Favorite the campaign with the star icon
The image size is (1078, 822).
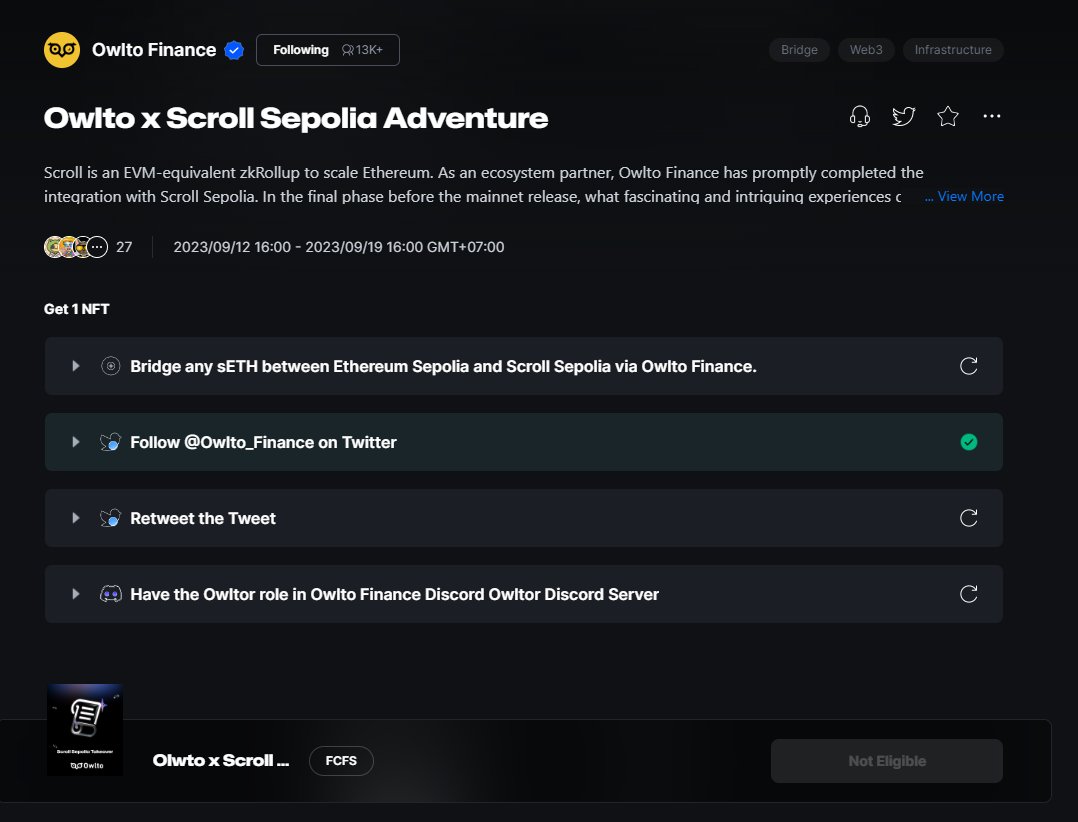947,116
